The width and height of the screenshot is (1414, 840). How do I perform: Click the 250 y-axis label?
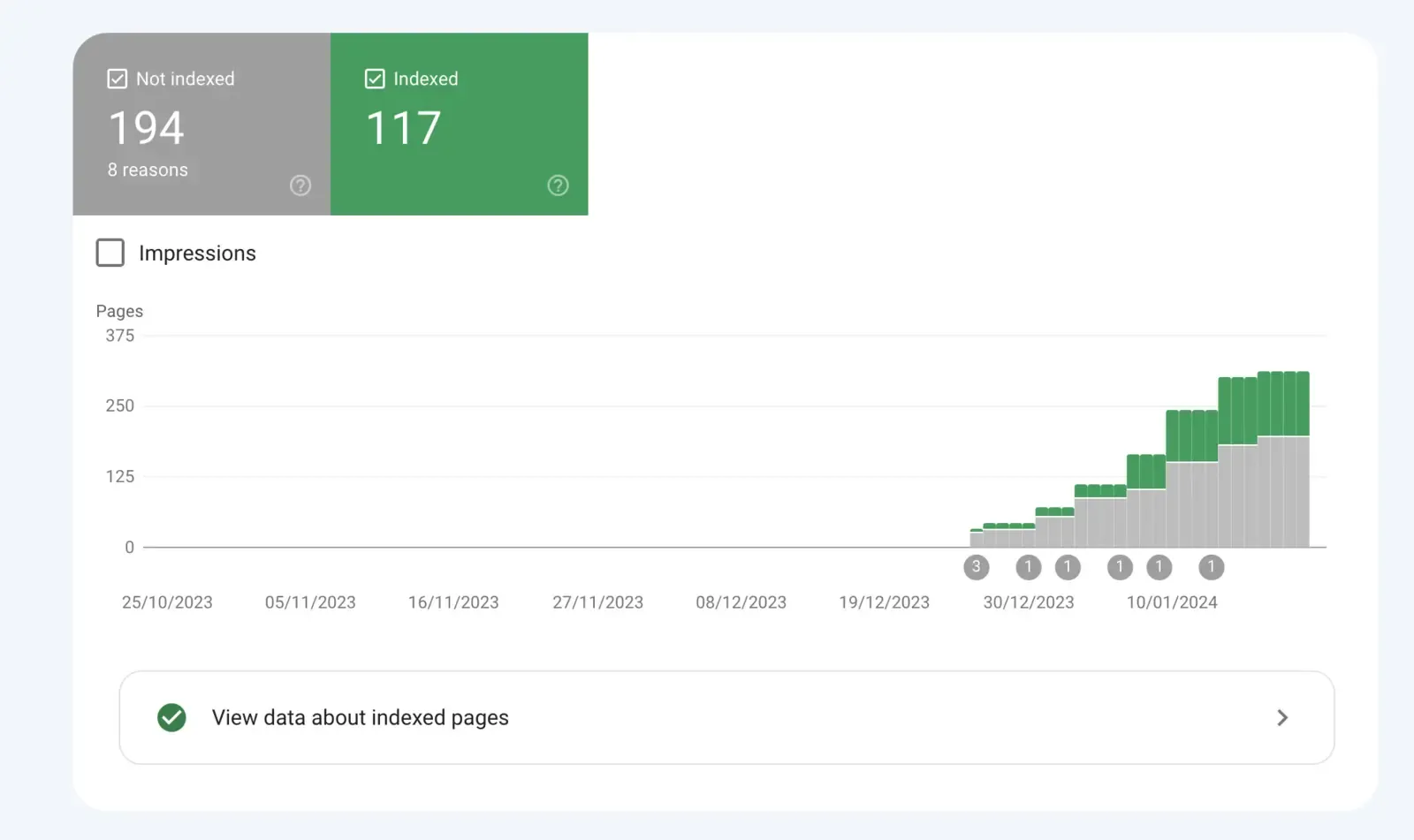[120, 406]
